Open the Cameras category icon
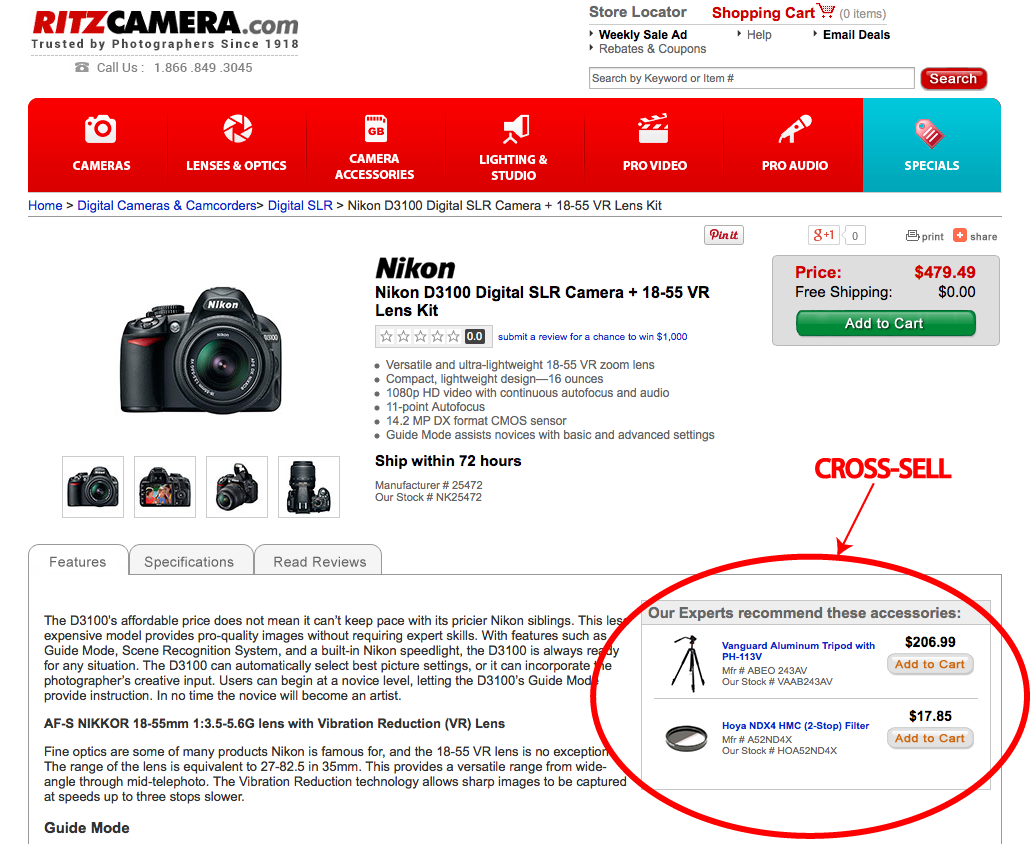 [x=101, y=130]
